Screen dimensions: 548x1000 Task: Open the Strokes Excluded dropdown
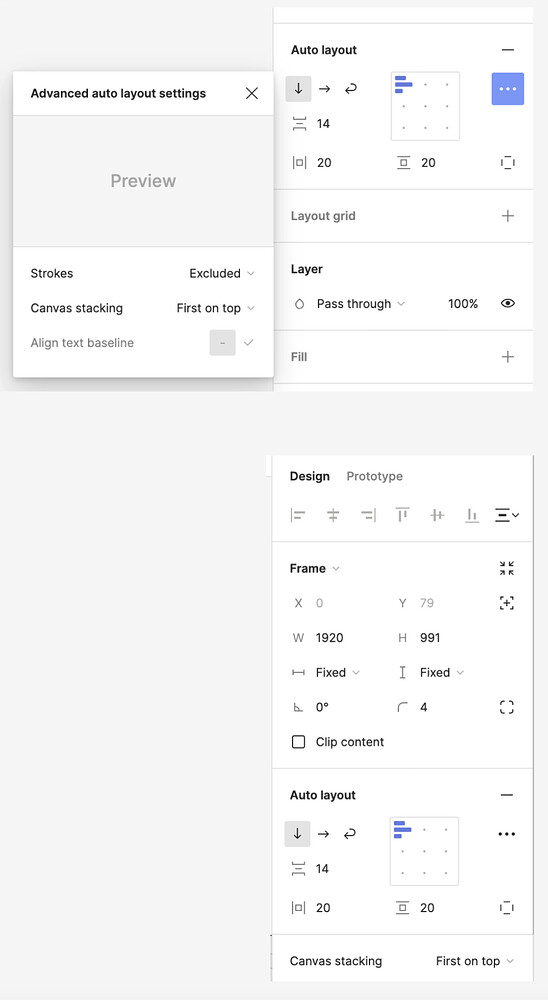[222, 273]
